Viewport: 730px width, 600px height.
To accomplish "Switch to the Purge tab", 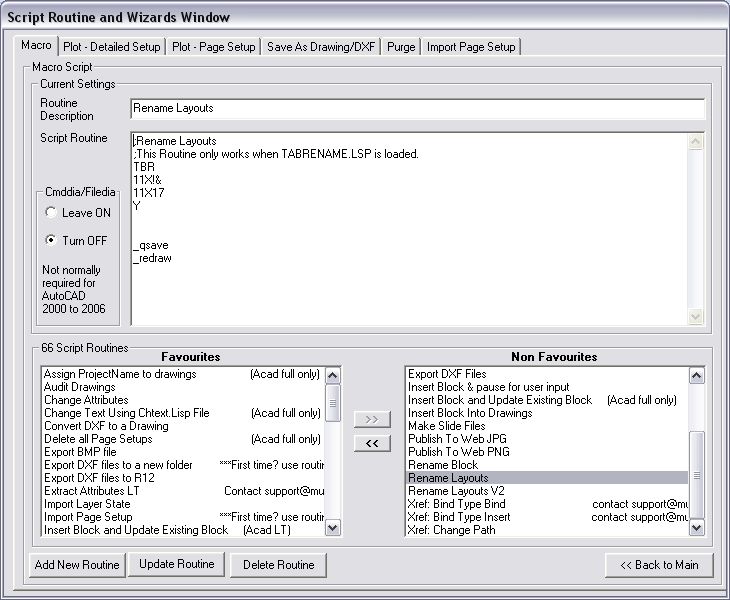I will tap(401, 47).
